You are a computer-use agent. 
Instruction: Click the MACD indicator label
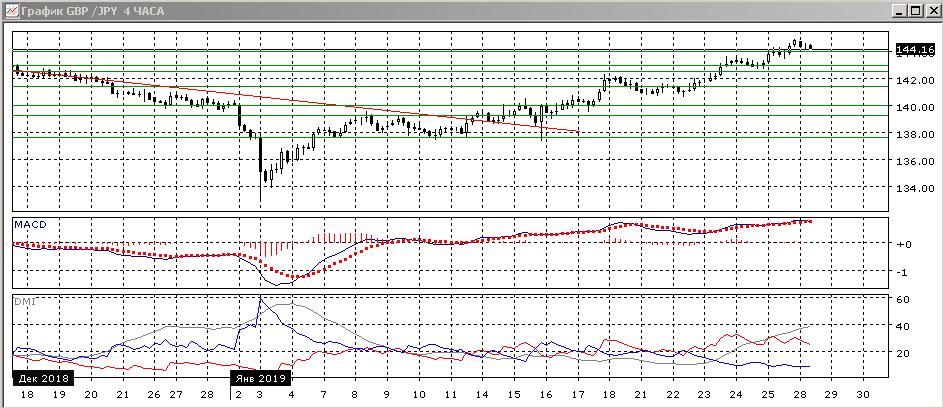point(30,224)
